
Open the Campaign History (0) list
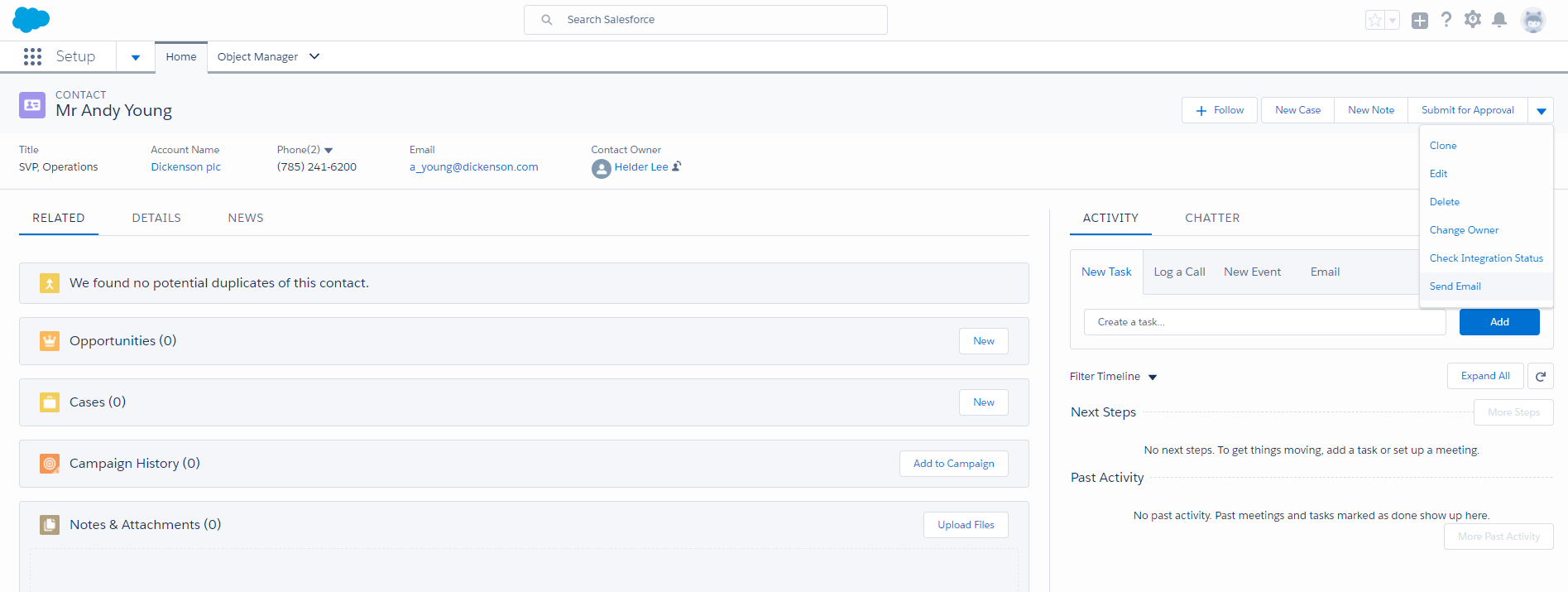[x=135, y=464]
